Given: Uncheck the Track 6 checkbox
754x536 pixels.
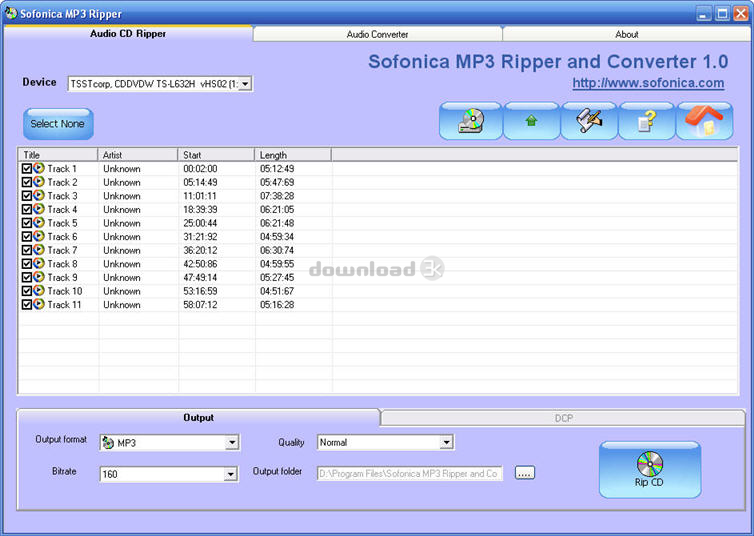Looking at the screenshot, I should pos(27,237).
